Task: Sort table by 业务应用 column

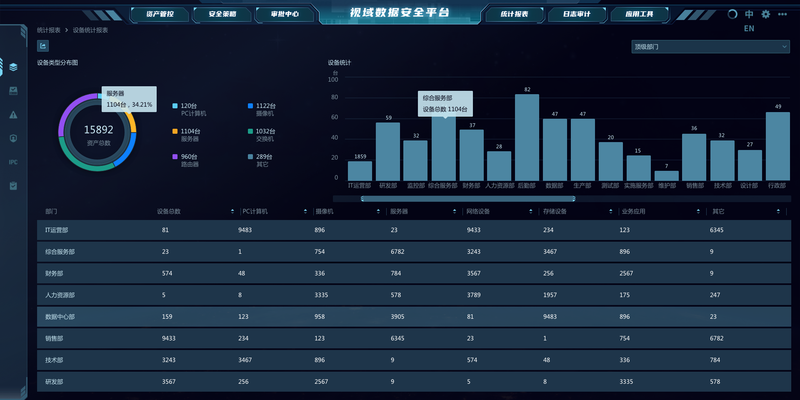Action: 698,211
